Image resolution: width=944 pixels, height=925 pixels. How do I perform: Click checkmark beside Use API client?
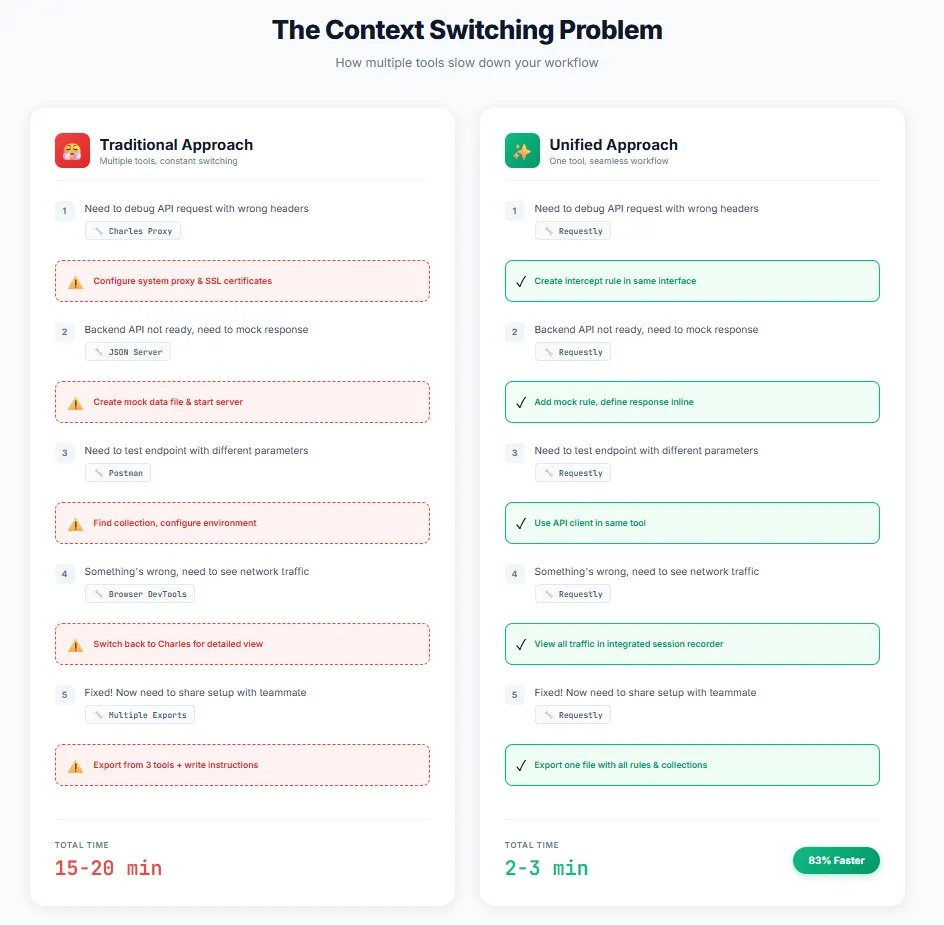(520, 524)
